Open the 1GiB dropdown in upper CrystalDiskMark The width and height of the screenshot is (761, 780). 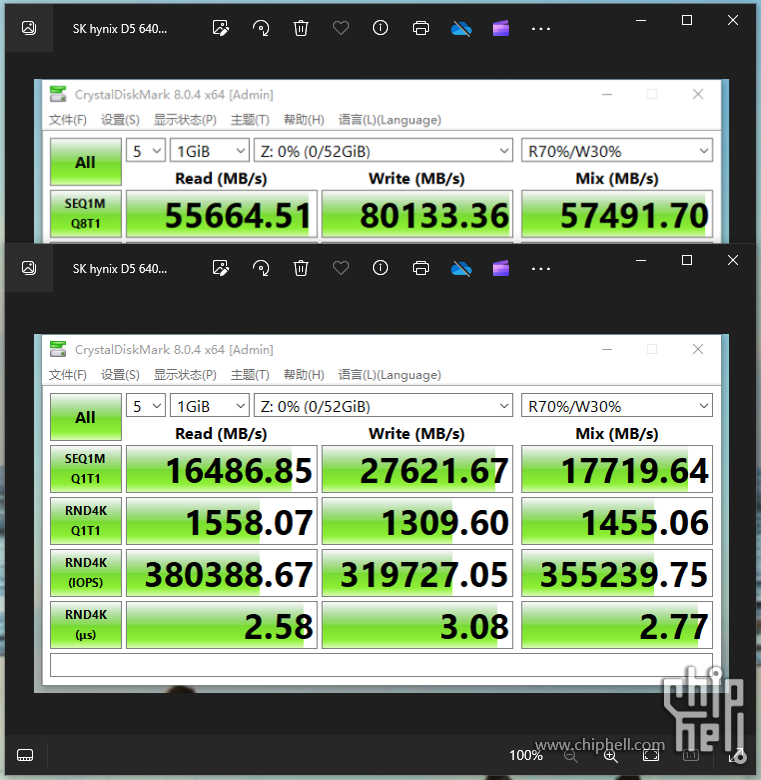point(209,151)
